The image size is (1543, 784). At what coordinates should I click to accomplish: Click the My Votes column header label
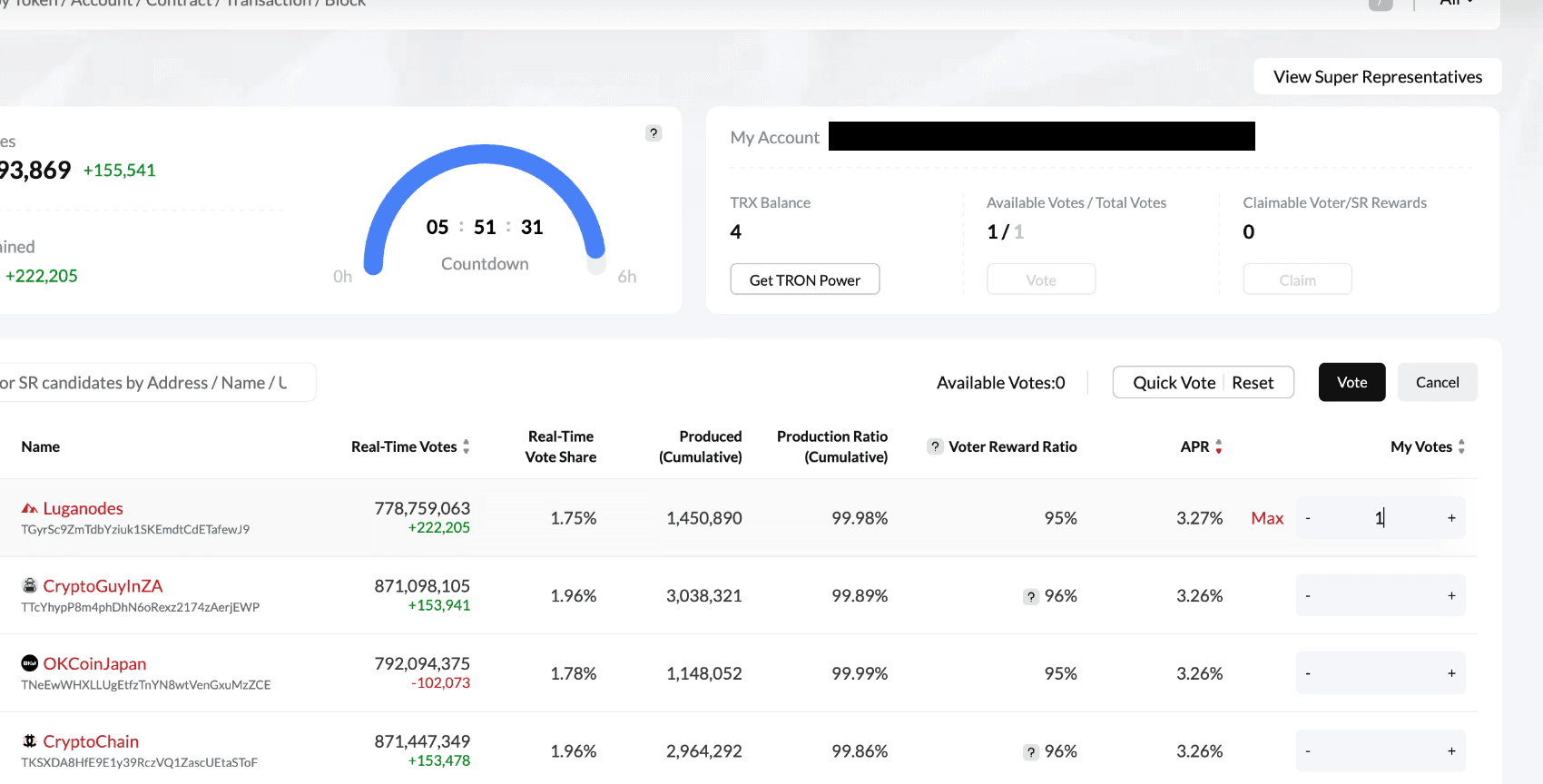1421,446
